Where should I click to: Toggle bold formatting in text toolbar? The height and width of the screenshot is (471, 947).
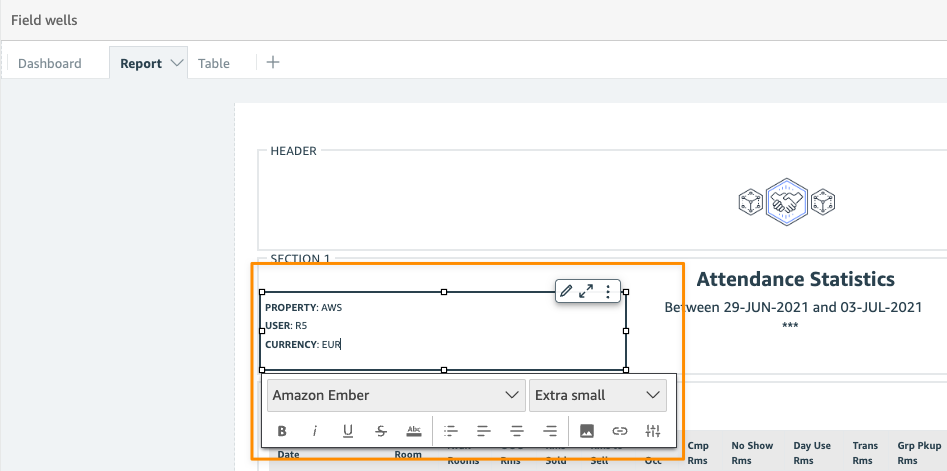pos(282,431)
